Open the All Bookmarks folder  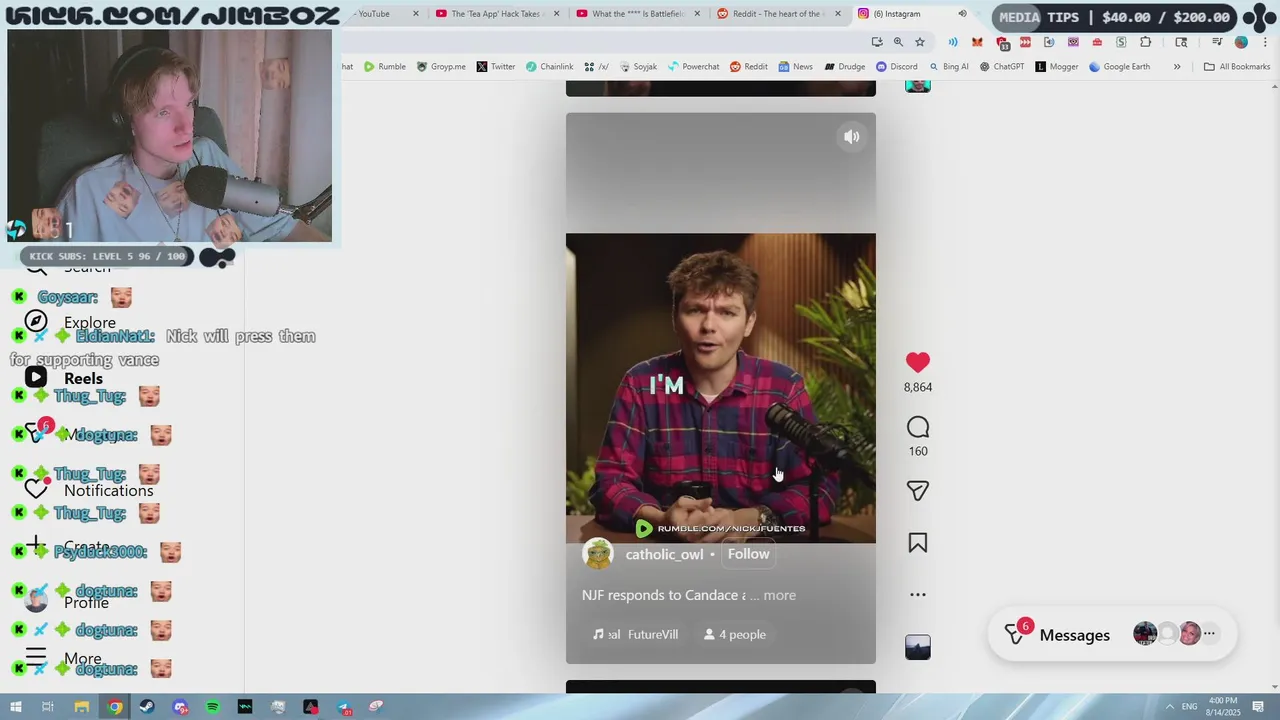(x=1237, y=67)
